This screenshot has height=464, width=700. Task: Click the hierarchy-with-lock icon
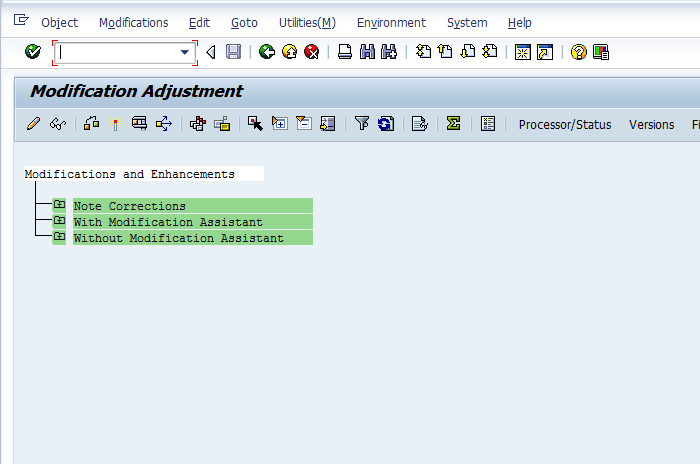pyautogui.click(x=92, y=123)
